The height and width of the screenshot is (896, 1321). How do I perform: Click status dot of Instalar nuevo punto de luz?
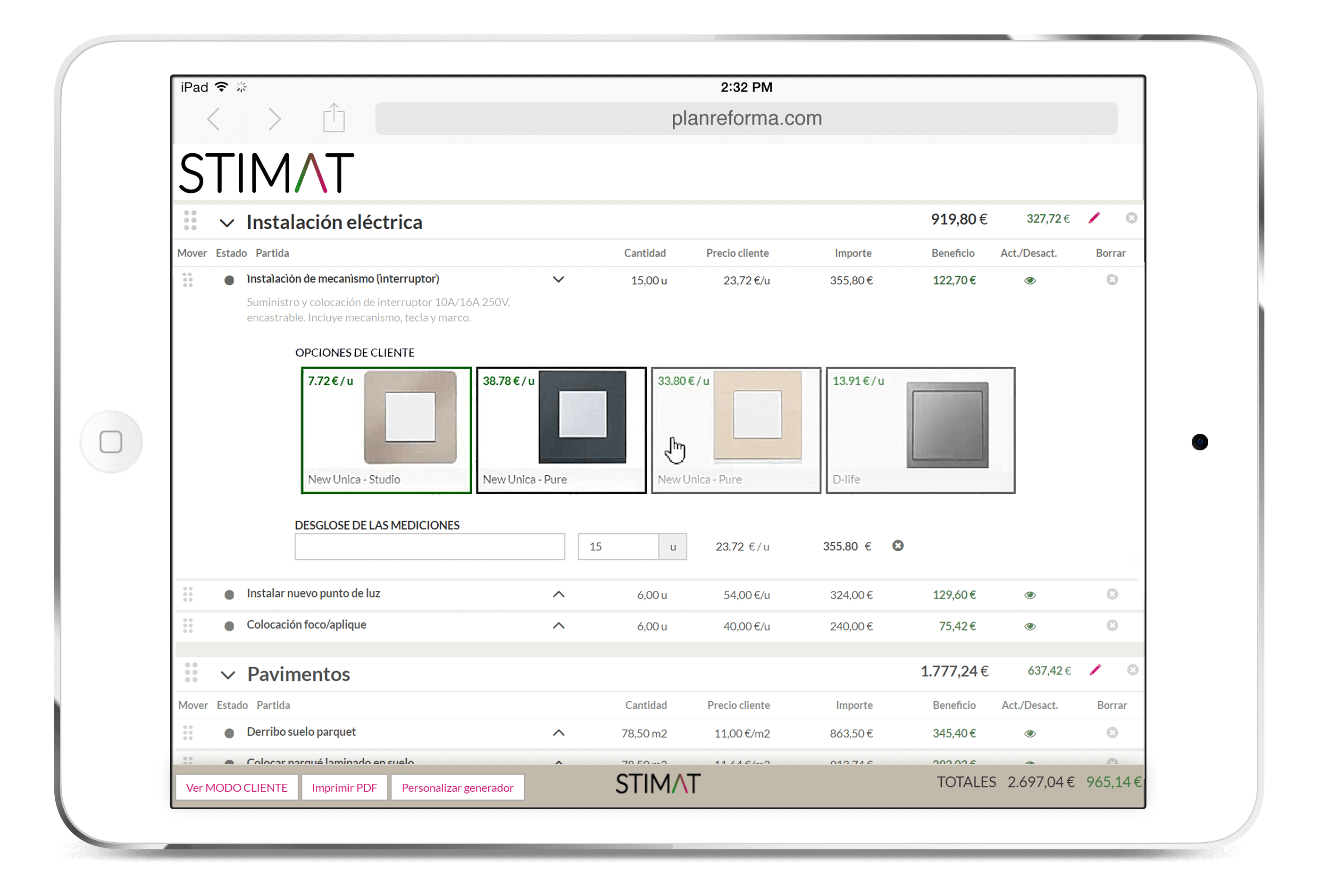[229, 595]
